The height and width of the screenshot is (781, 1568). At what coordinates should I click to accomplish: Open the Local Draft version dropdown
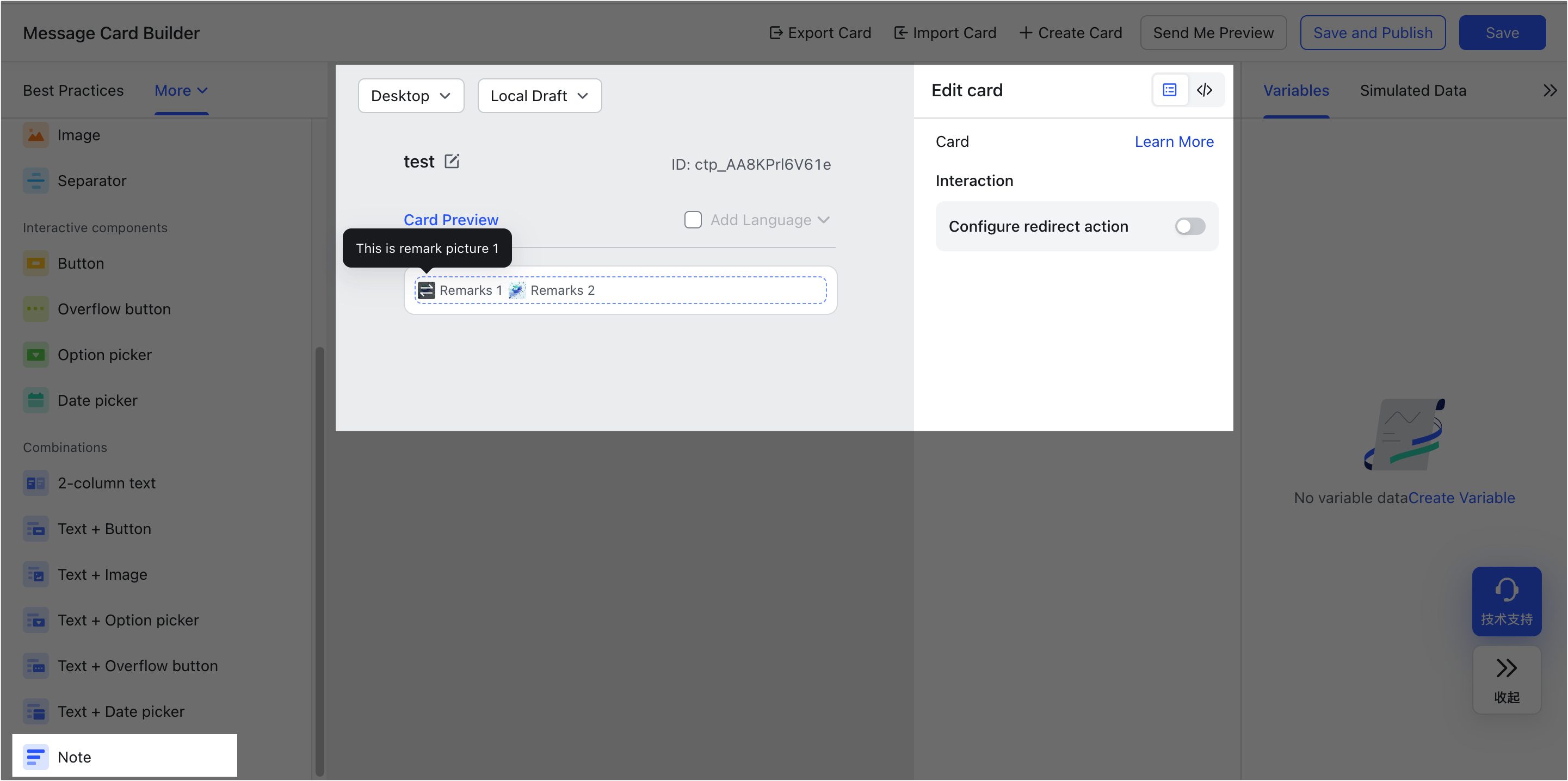tap(539, 96)
